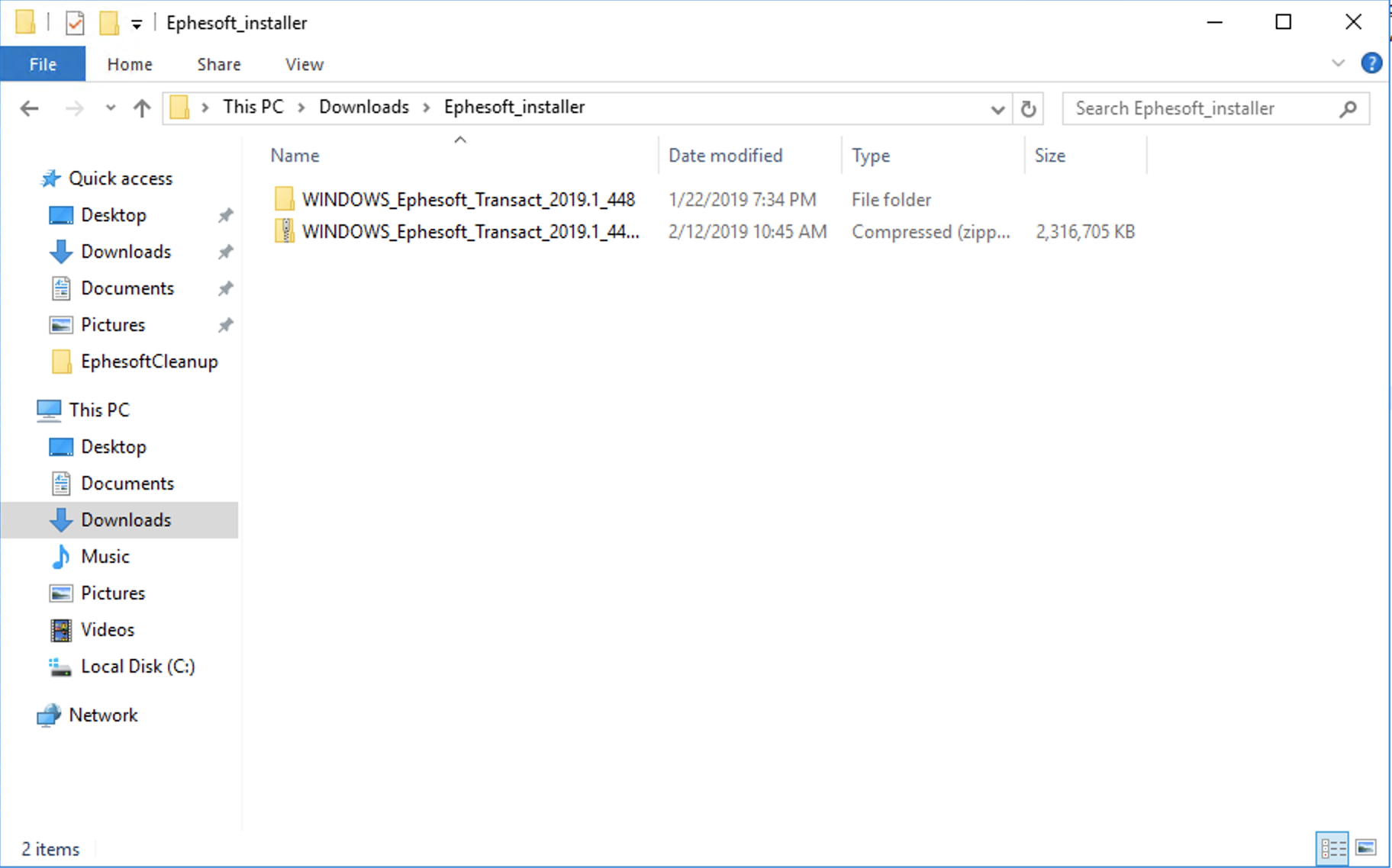
Task: Click the Videos film icon
Action: [x=61, y=630]
